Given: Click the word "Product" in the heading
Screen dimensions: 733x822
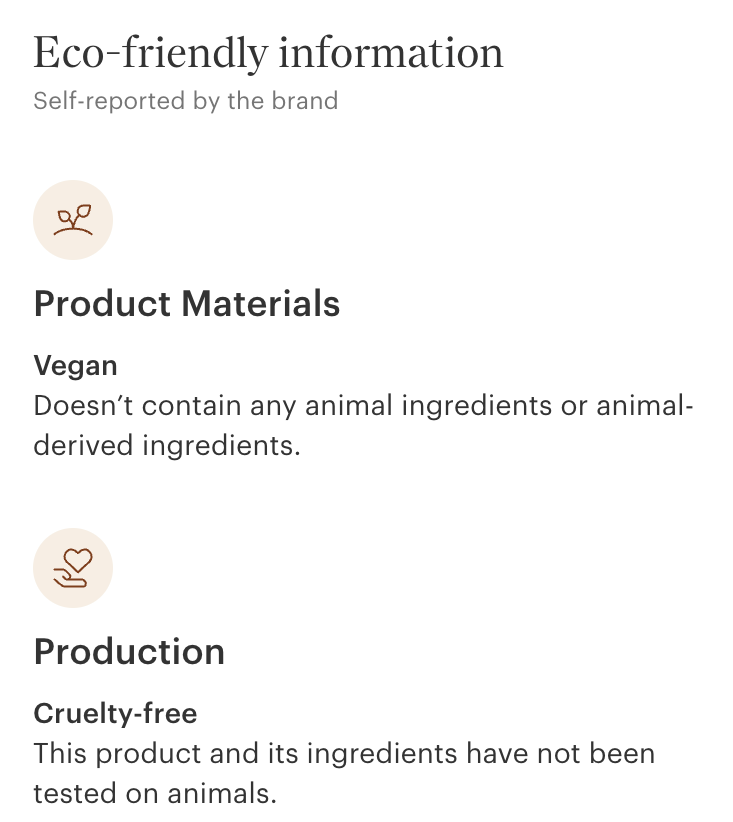Looking at the screenshot, I should tap(103, 304).
